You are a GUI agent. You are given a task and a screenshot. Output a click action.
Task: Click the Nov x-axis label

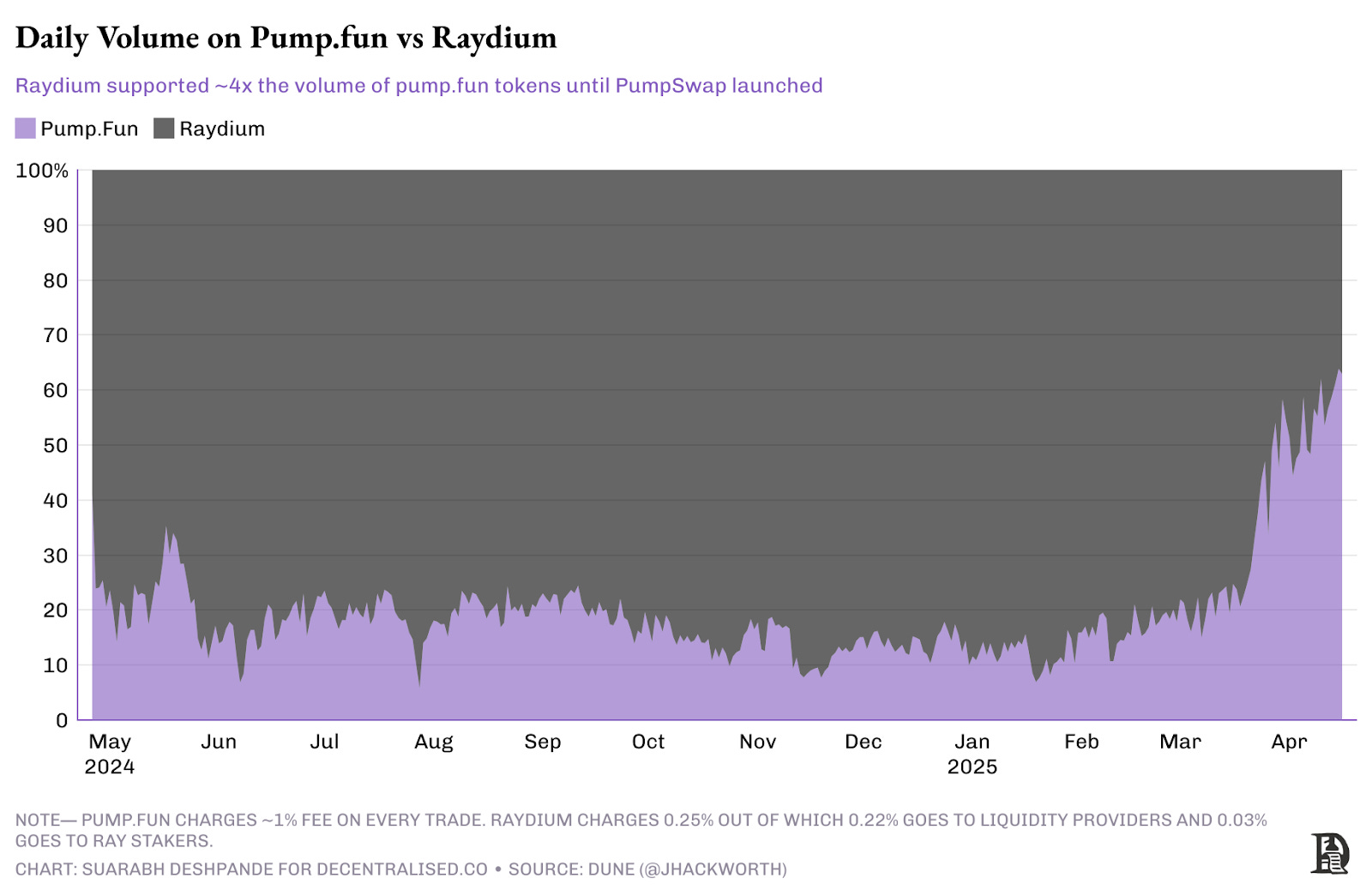(757, 742)
